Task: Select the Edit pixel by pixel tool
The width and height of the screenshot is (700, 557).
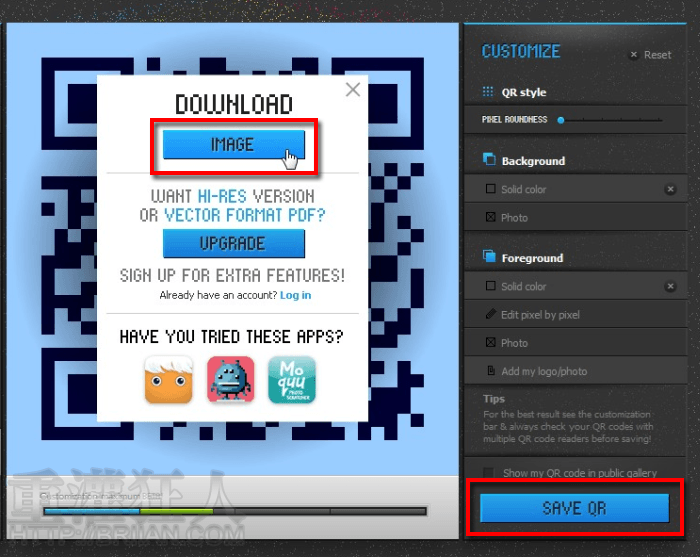Action: point(540,315)
